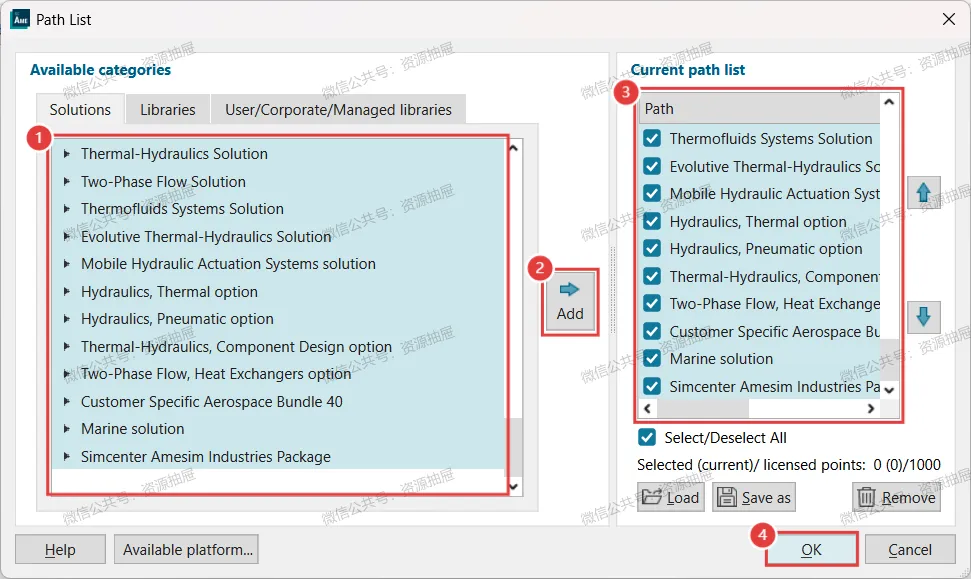This screenshot has height=579, width=971.
Task: Toggle Hydraulics, Thermal option path checkbox
Action: click(651, 221)
